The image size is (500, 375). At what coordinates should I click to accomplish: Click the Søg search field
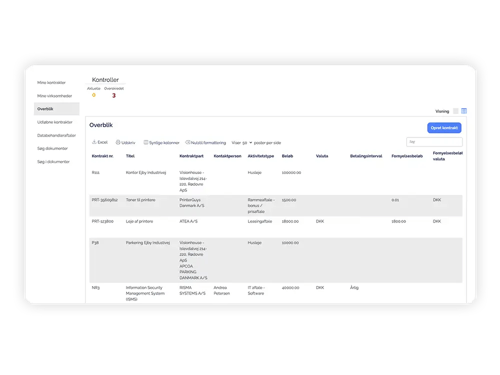pyautogui.click(x=434, y=142)
